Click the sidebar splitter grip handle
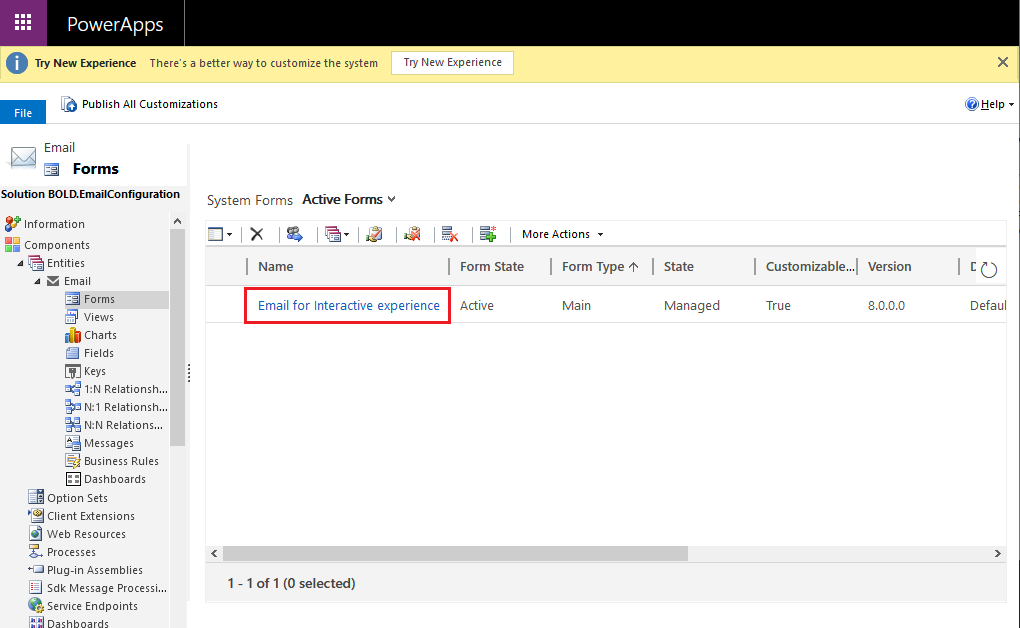 point(189,373)
